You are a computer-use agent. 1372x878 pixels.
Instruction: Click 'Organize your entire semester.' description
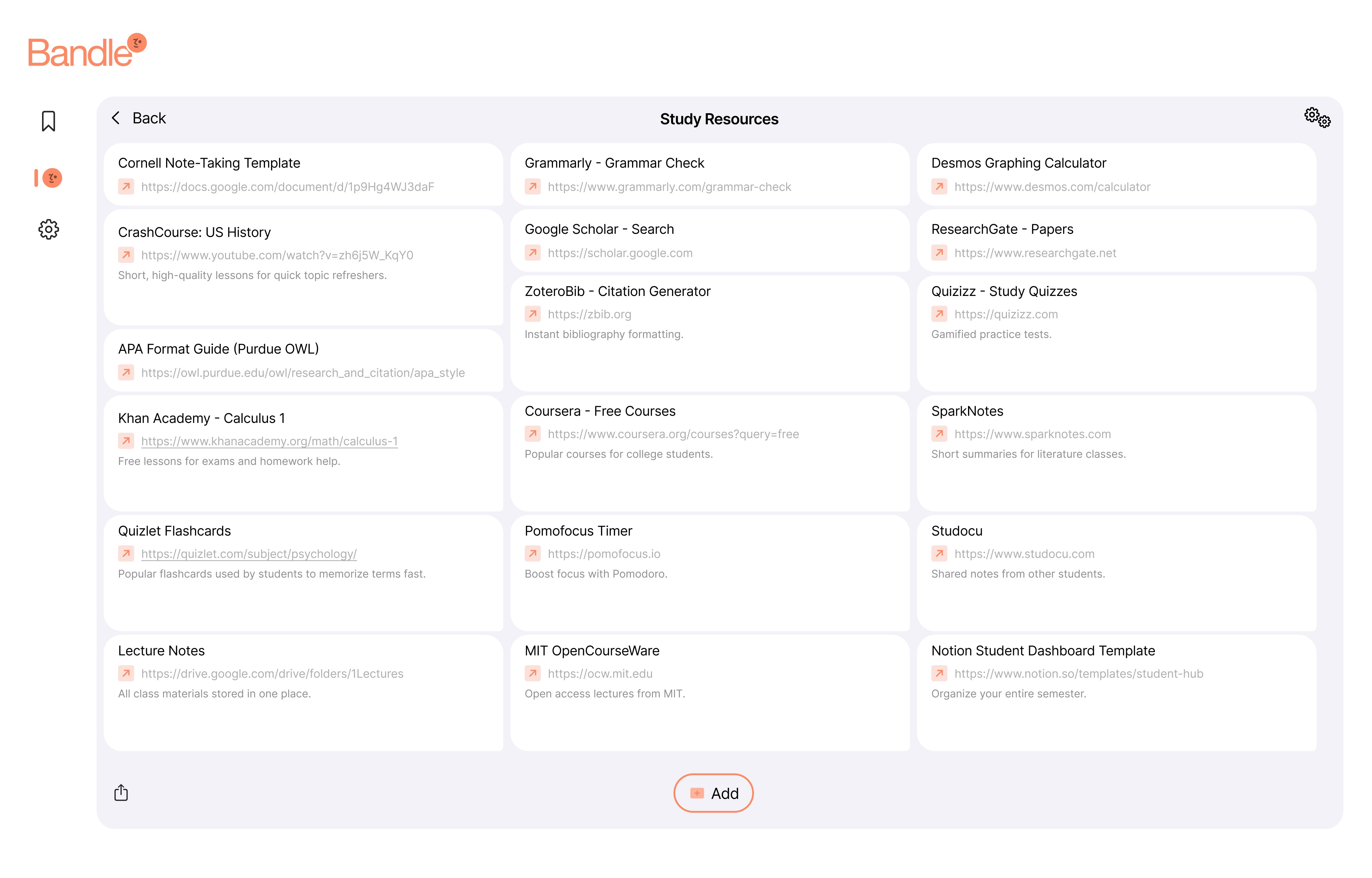pos(1008,694)
